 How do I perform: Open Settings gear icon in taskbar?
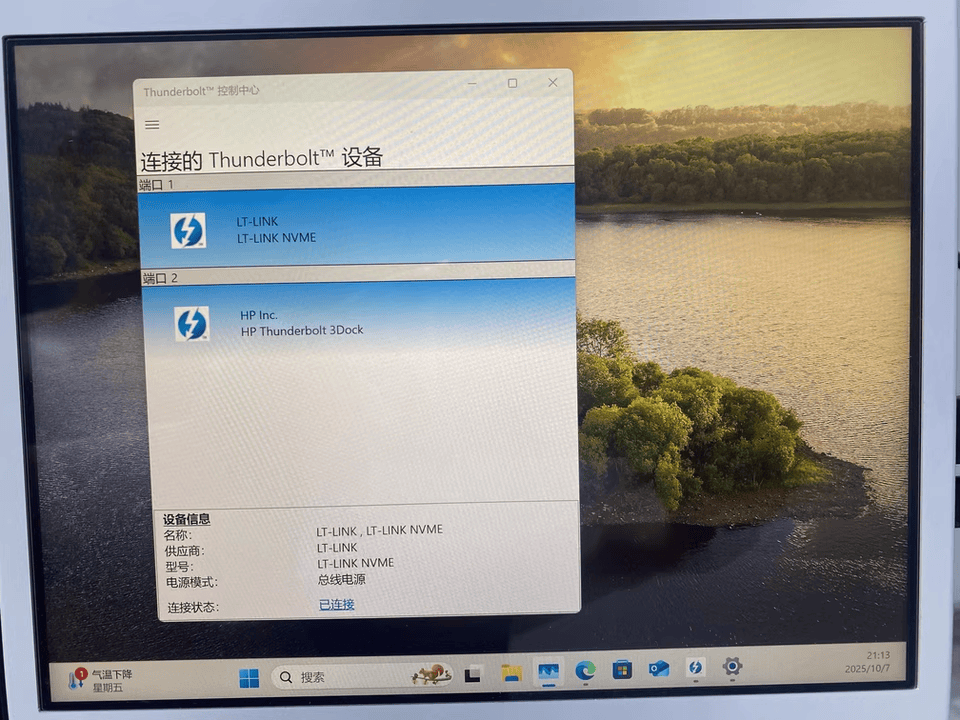click(732, 665)
